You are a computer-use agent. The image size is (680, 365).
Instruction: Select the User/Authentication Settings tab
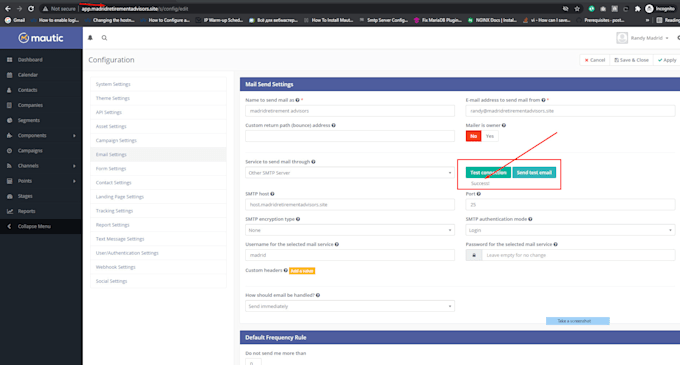[x=158, y=253]
